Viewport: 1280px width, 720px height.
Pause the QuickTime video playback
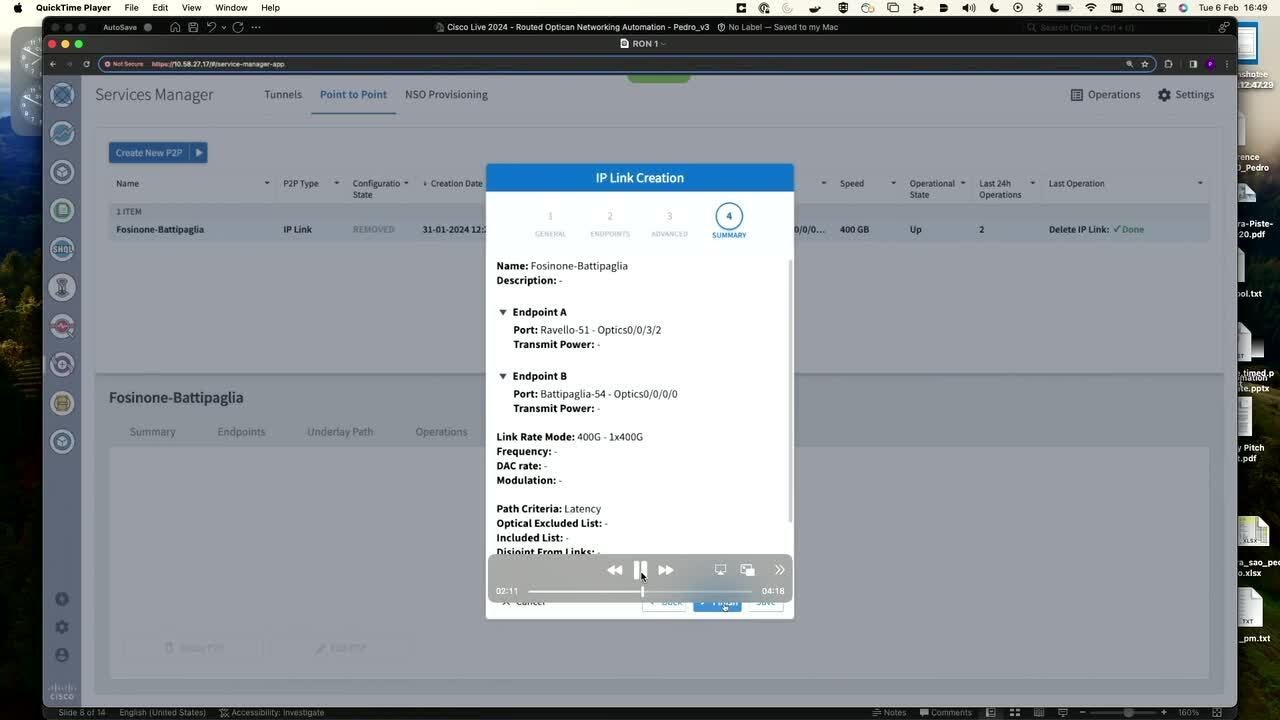(640, 570)
